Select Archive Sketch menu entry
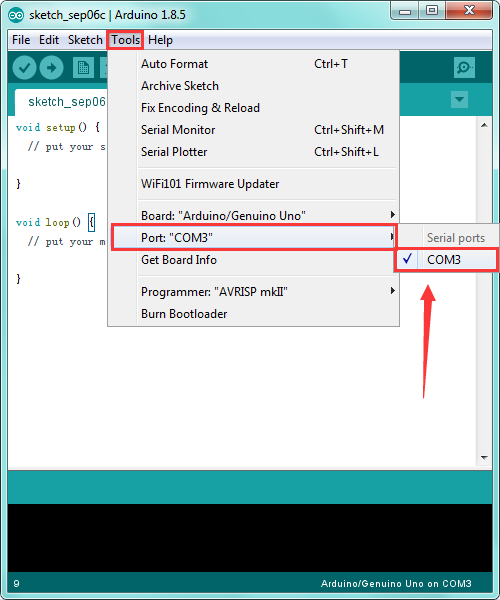The width and height of the screenshot is (500, 600). [x=253, y=86]
